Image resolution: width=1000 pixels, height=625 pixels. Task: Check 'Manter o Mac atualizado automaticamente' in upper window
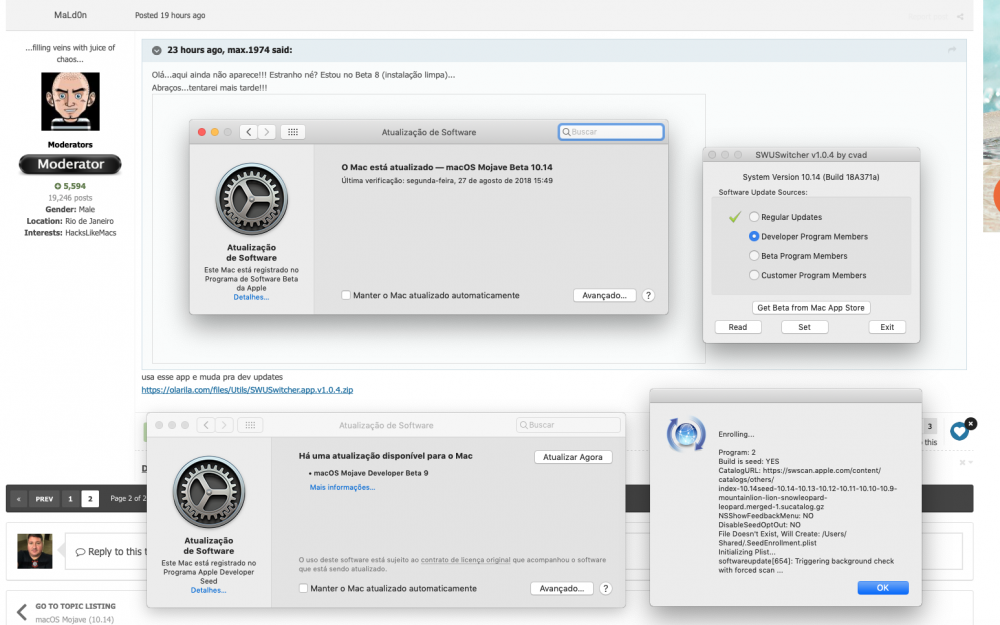346,295
